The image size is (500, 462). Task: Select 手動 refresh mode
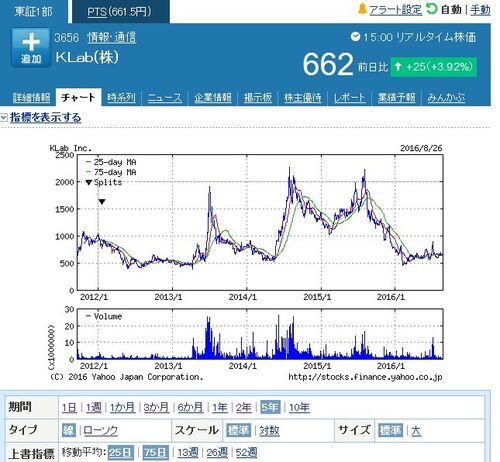pyautogui.click(x=480, y=10)
